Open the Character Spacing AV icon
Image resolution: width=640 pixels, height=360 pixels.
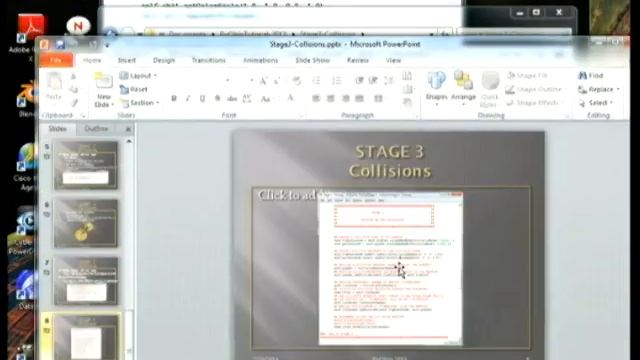pyautogui.click(x=247, y=99)
